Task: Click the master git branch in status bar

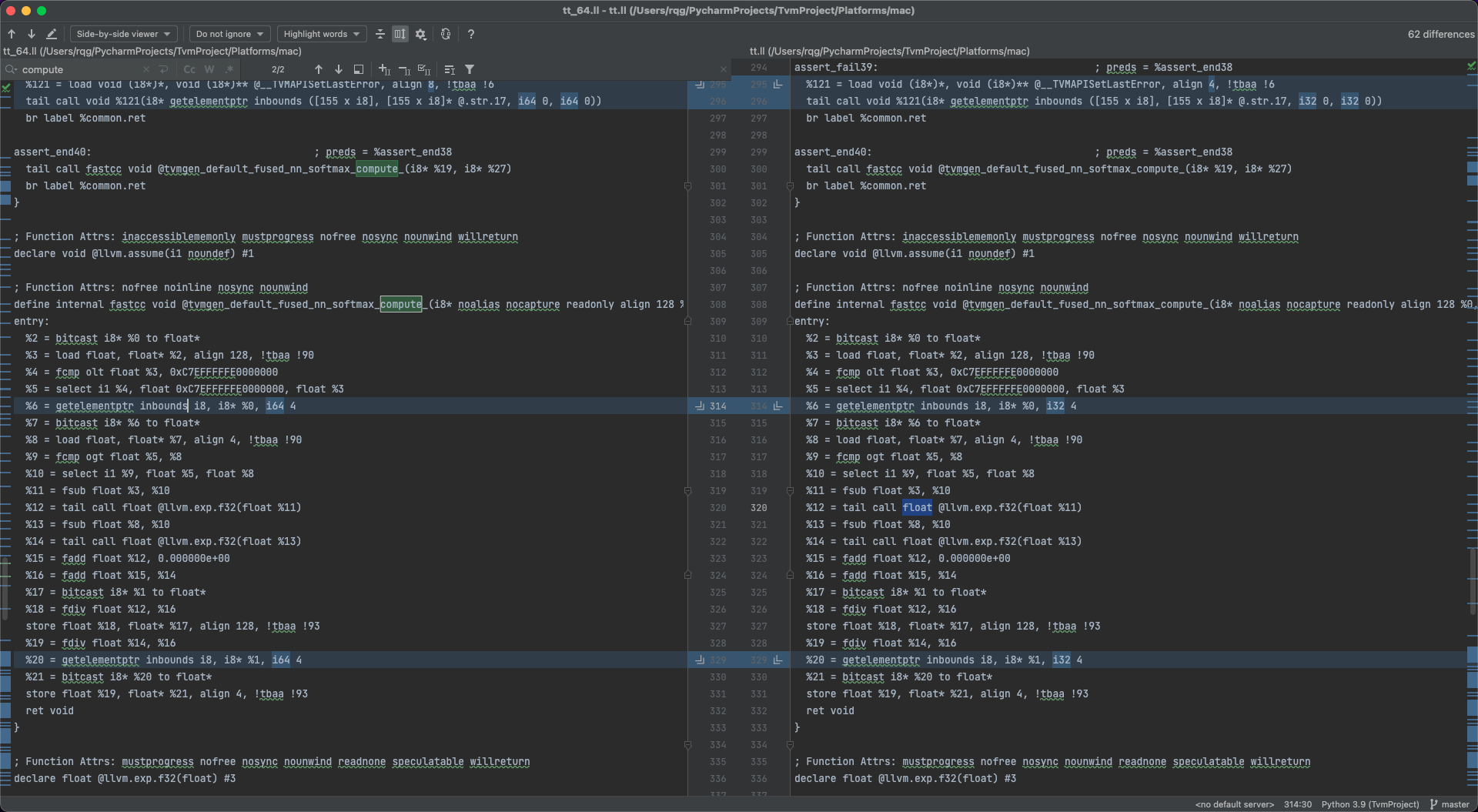Action: [x=1450, y=804]
